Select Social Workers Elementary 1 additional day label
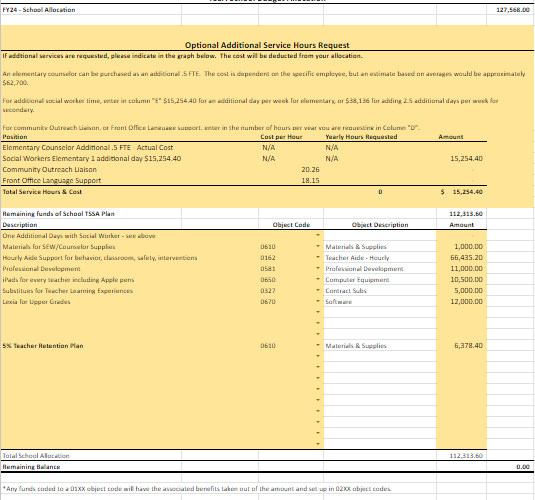Screen dimensions: 535x500 [92, 158]
